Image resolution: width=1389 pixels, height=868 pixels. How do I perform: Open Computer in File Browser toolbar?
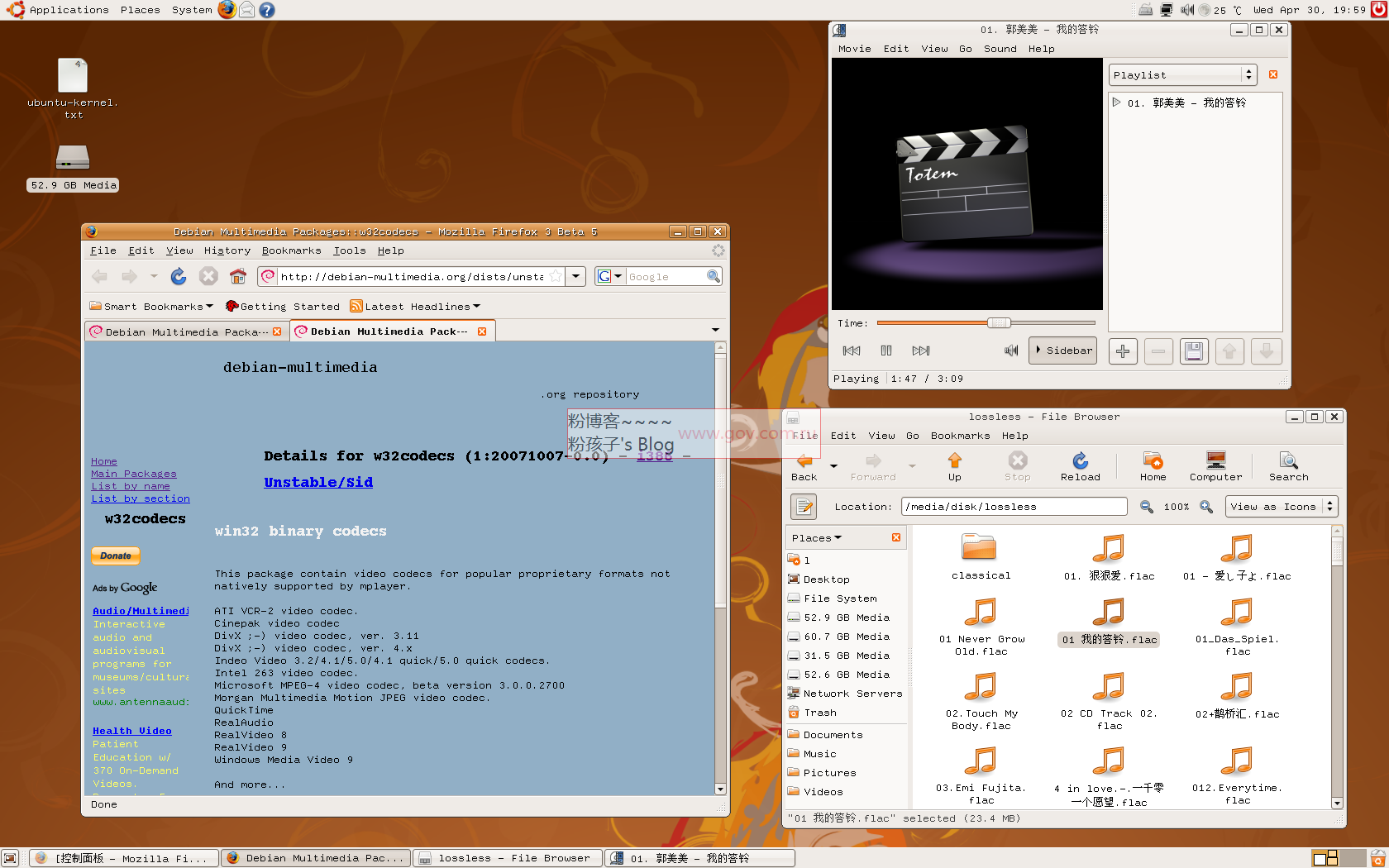(1215, 467)
